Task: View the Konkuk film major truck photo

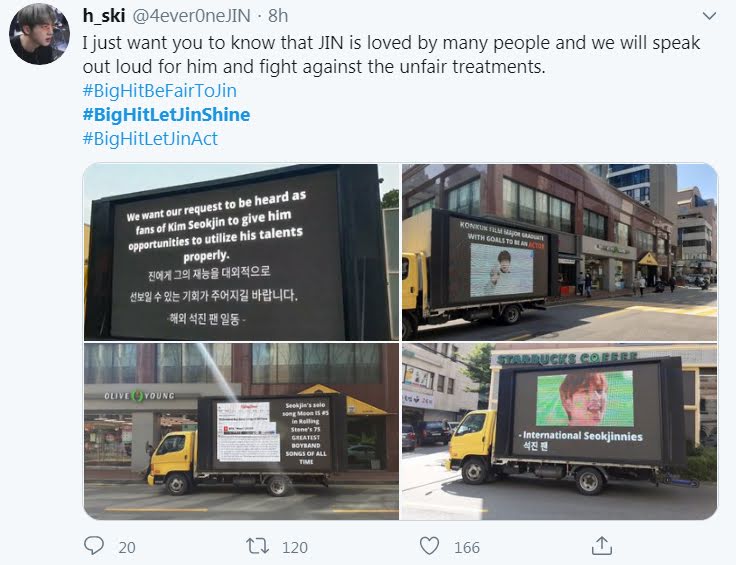Action: (x=560, y=252)
